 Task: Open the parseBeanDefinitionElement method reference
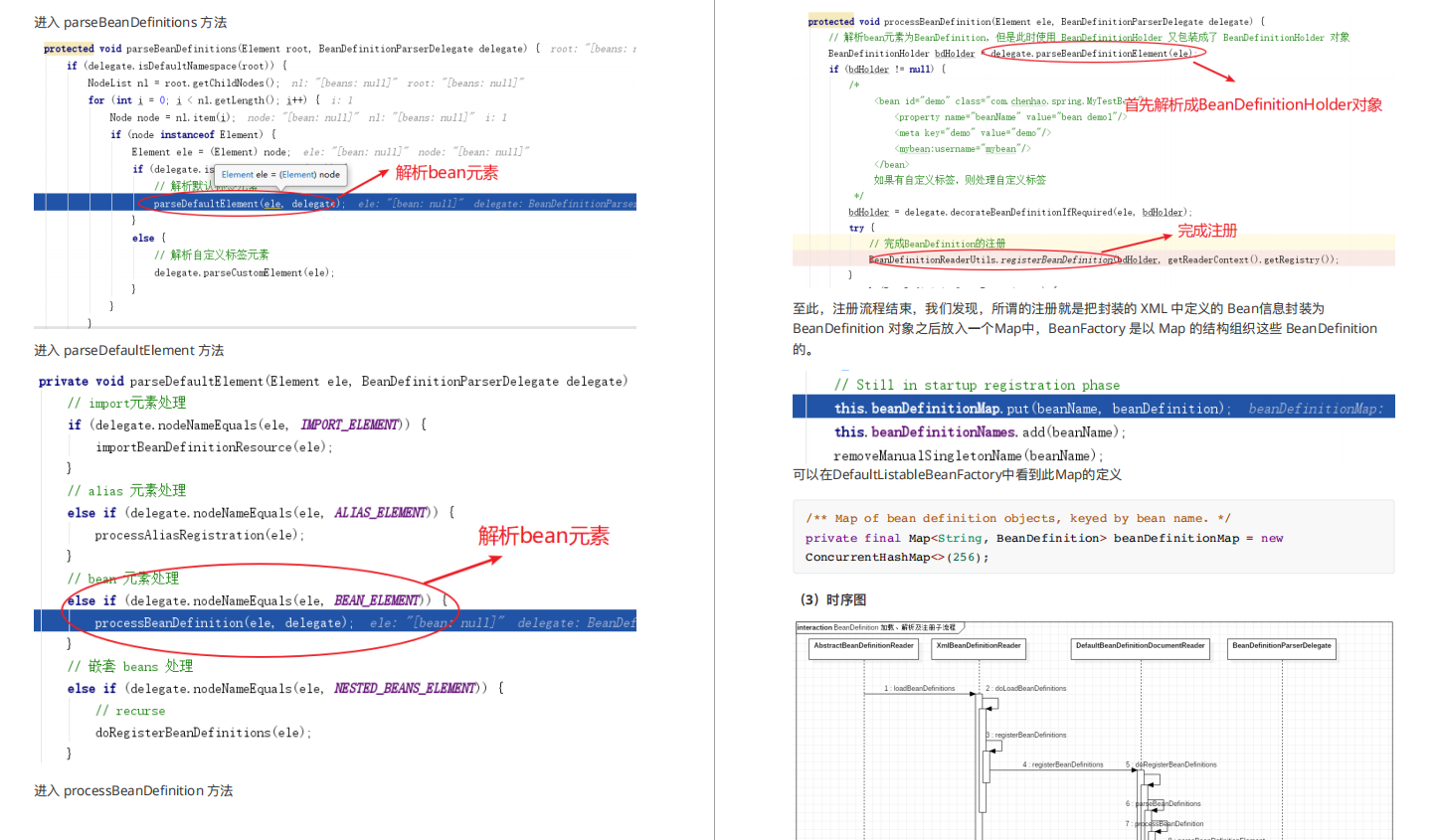click(1090, 53)
